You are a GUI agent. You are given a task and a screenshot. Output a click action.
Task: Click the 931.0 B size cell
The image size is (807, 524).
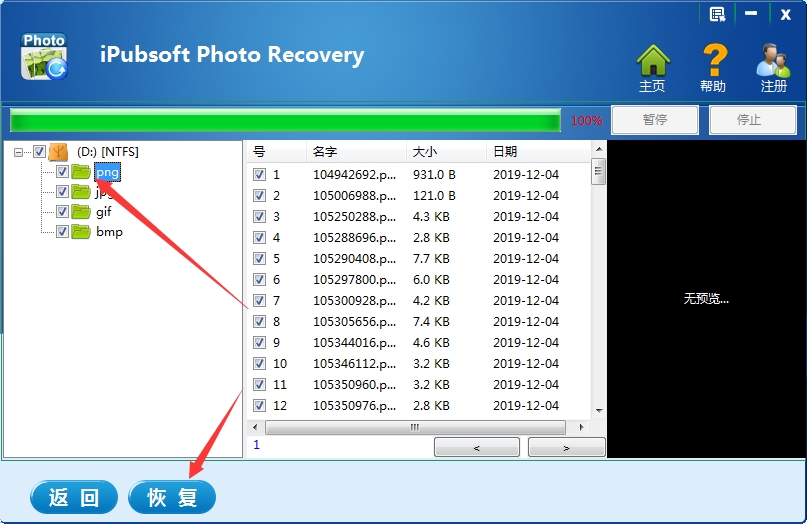pyautogui.click(x=434, y=174)
